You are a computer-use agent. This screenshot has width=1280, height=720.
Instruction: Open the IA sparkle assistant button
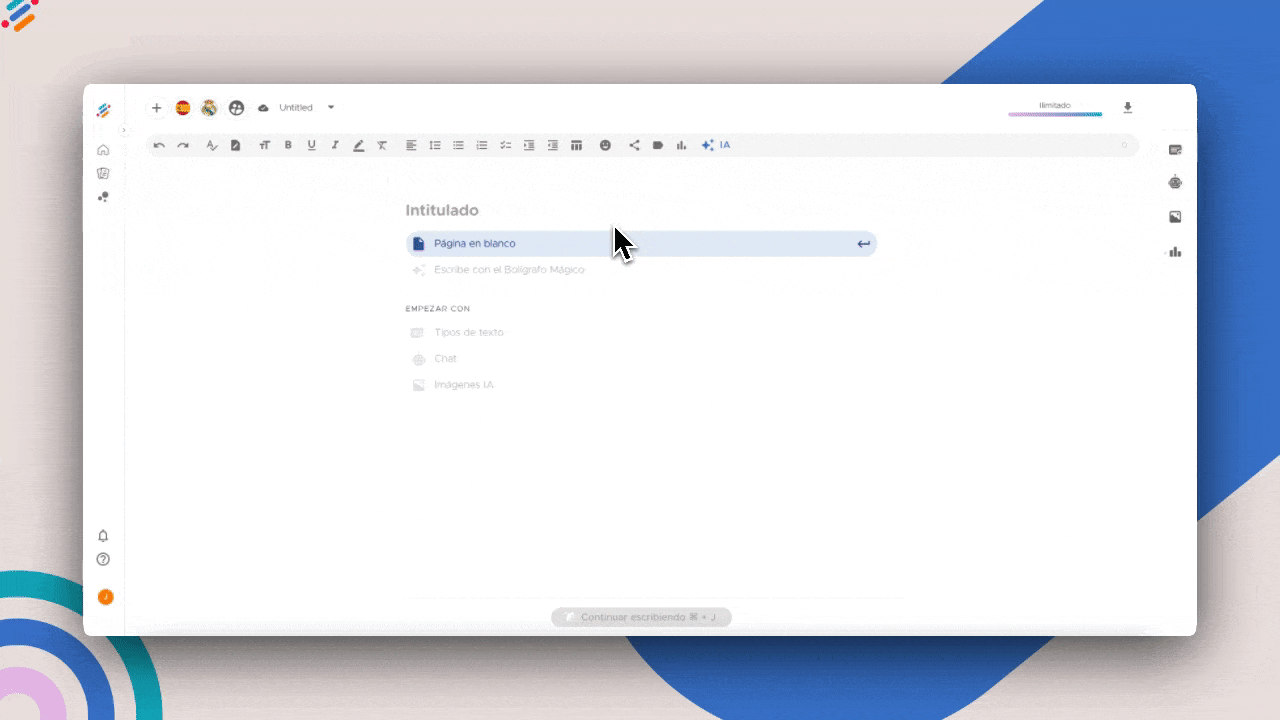coord(716,145)
